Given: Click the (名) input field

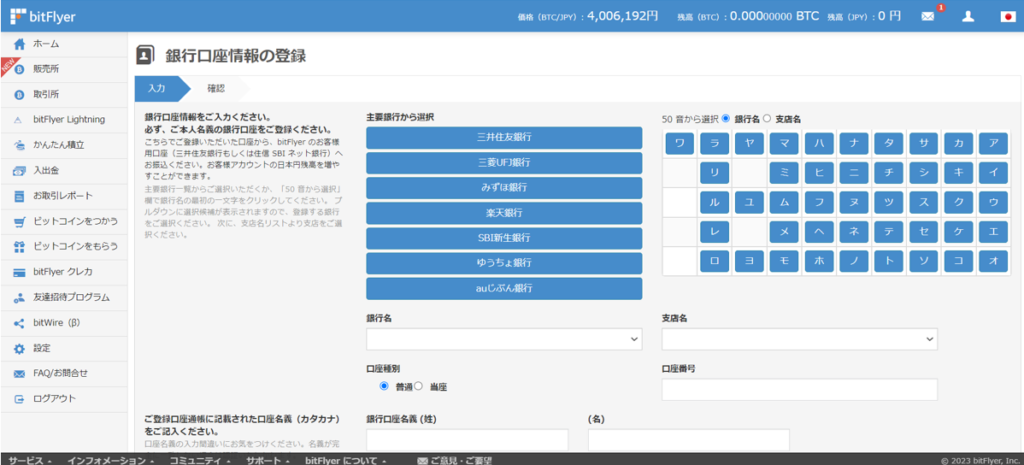Looking at the screenshot, I should pyautogui.click(x=689, y=440).
